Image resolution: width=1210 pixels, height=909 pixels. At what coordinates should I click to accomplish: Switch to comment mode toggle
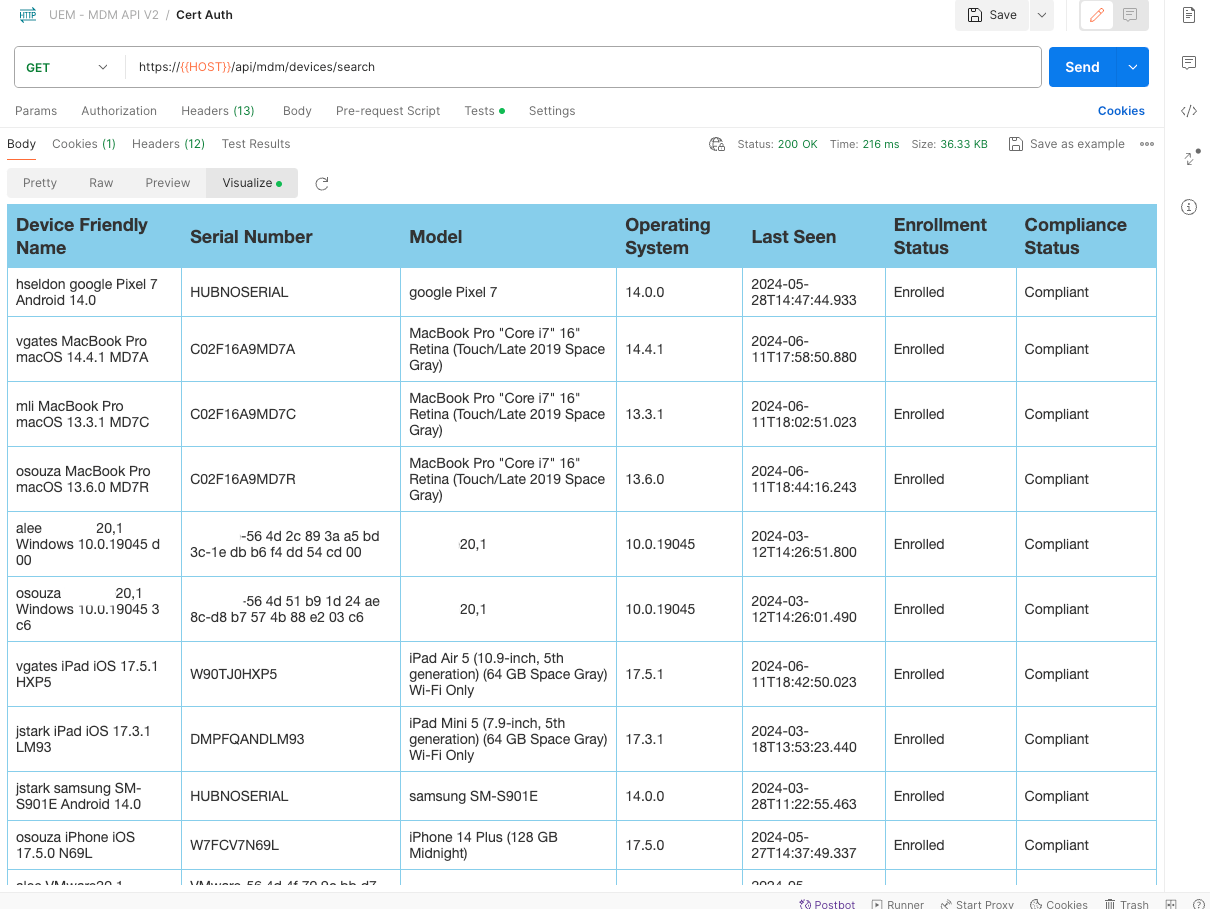[x=1130, y=15]
